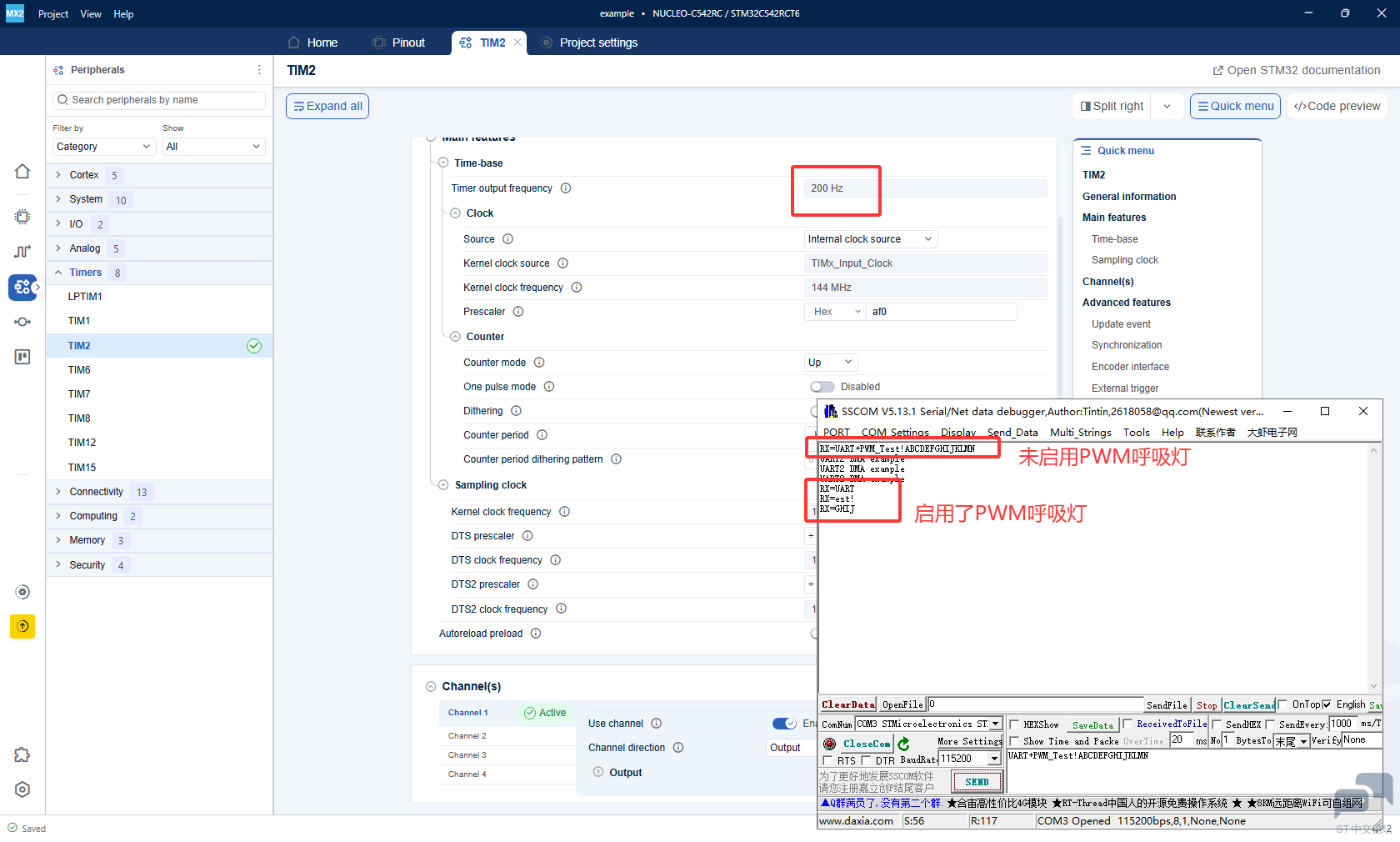Expand the Connectivity peripherals group

tap(57, 492)
